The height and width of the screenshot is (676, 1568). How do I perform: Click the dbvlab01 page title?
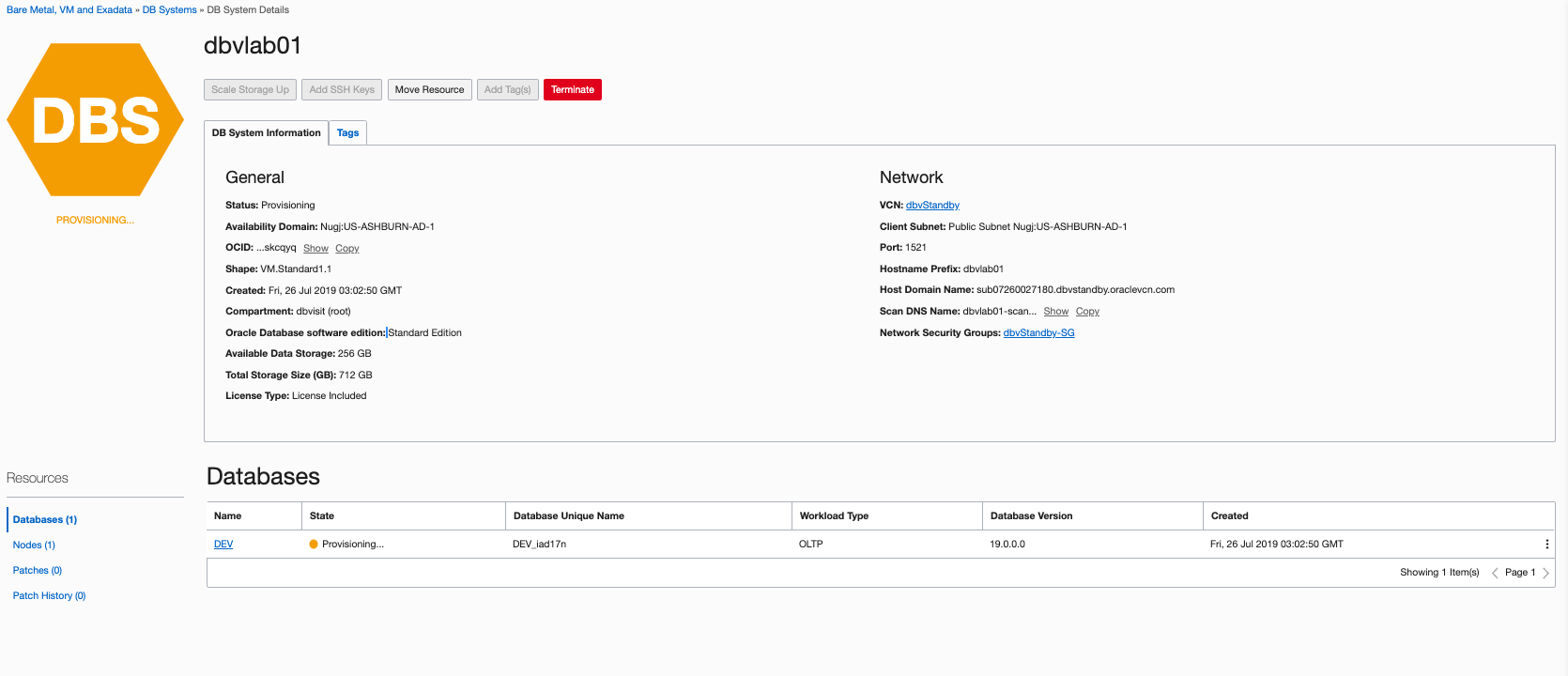click(x=253, y=46)
